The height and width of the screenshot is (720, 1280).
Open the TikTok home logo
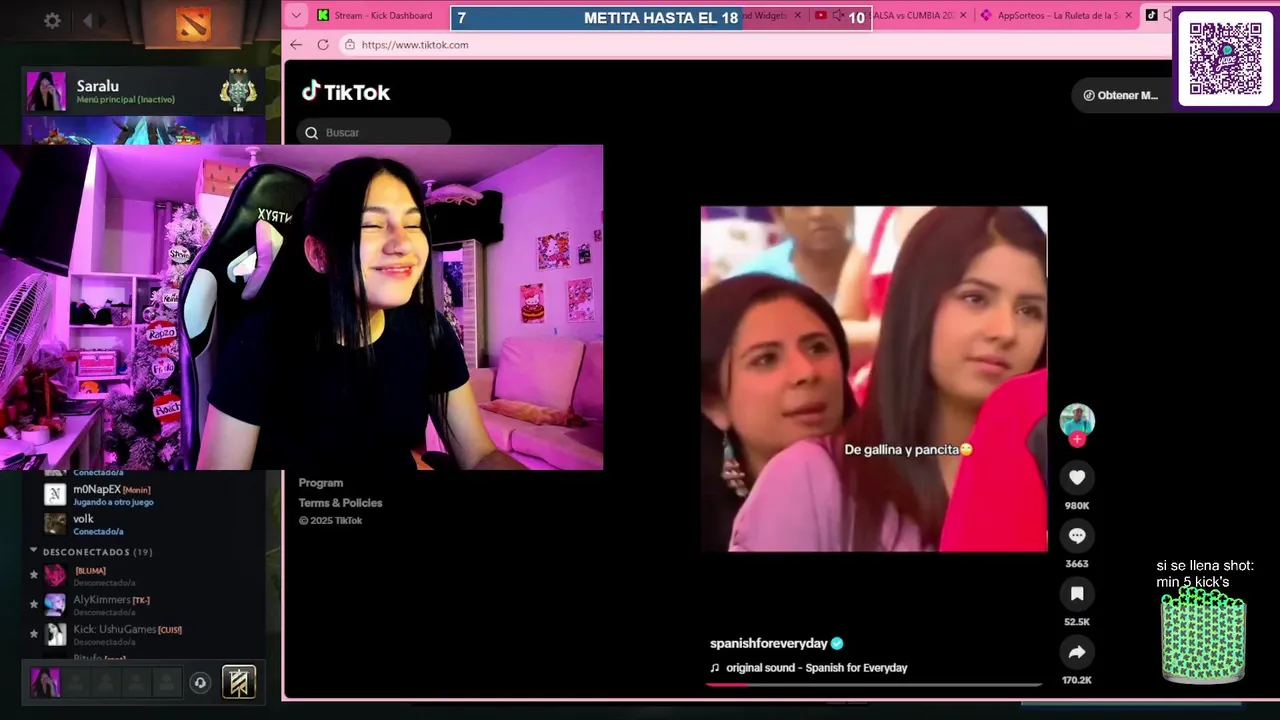[346, 92]
